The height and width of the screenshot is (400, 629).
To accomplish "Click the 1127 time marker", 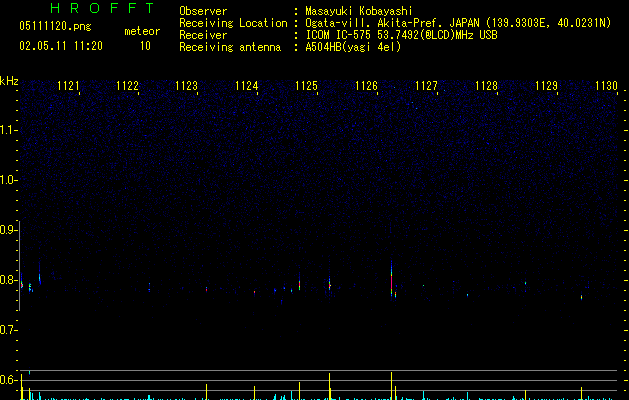I will [426, 86].
